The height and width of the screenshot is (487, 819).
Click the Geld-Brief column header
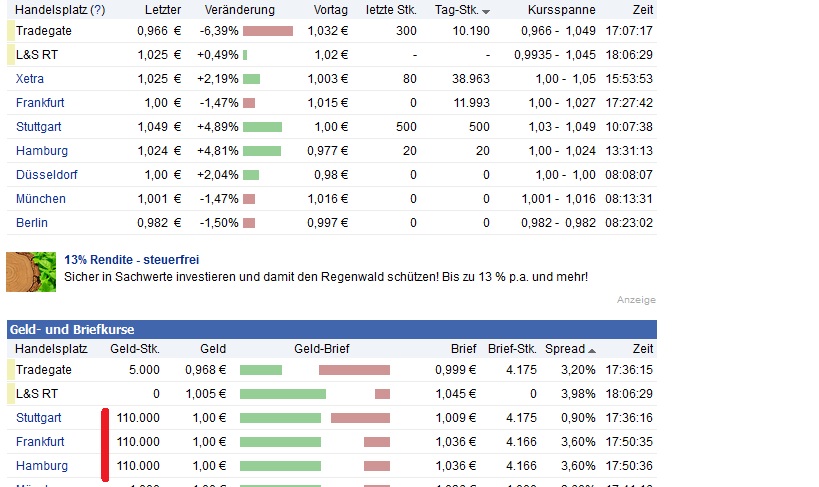pos(322,349)
